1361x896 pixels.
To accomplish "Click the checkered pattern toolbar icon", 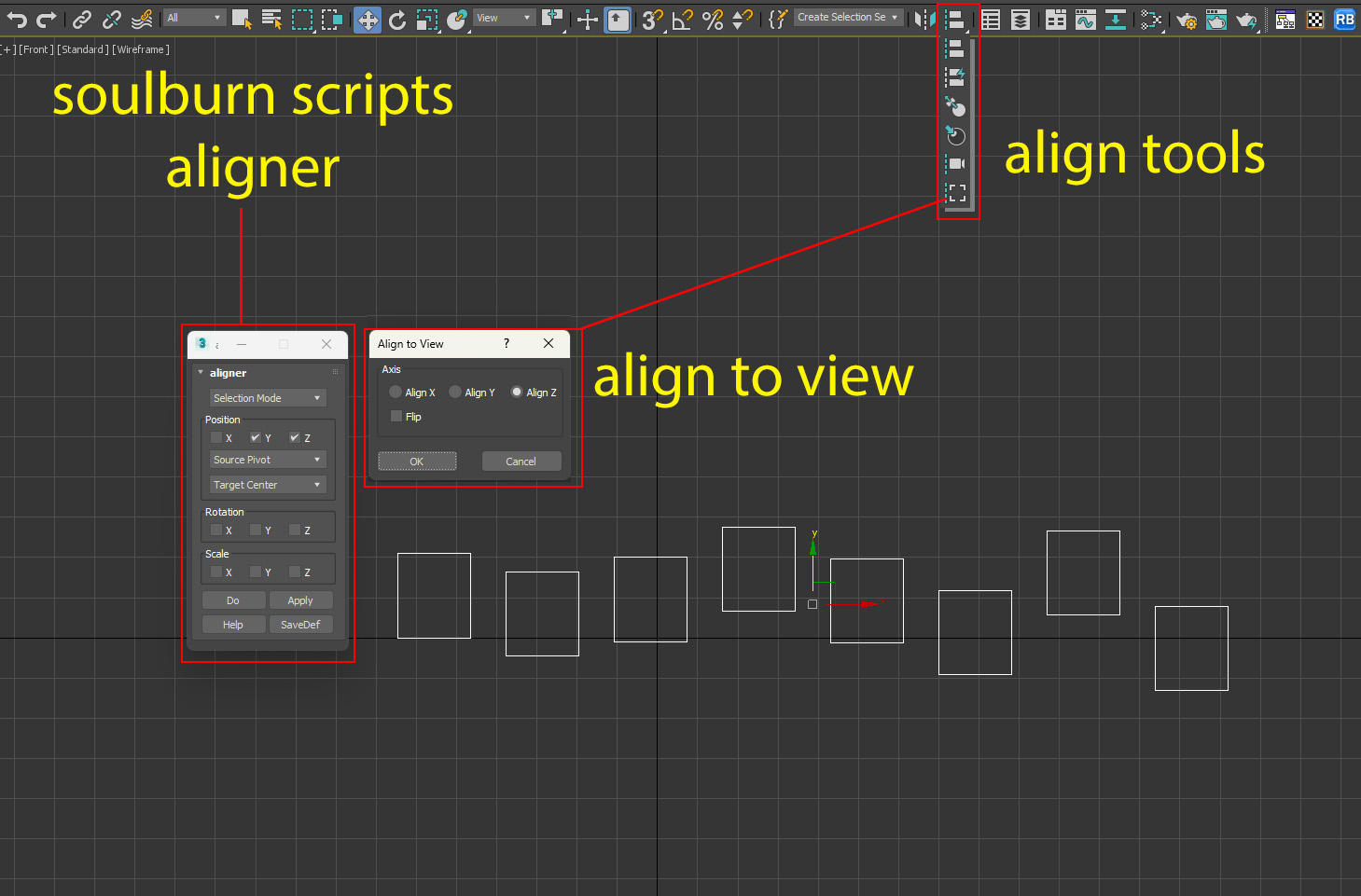I will click(x=1315, y=19).
